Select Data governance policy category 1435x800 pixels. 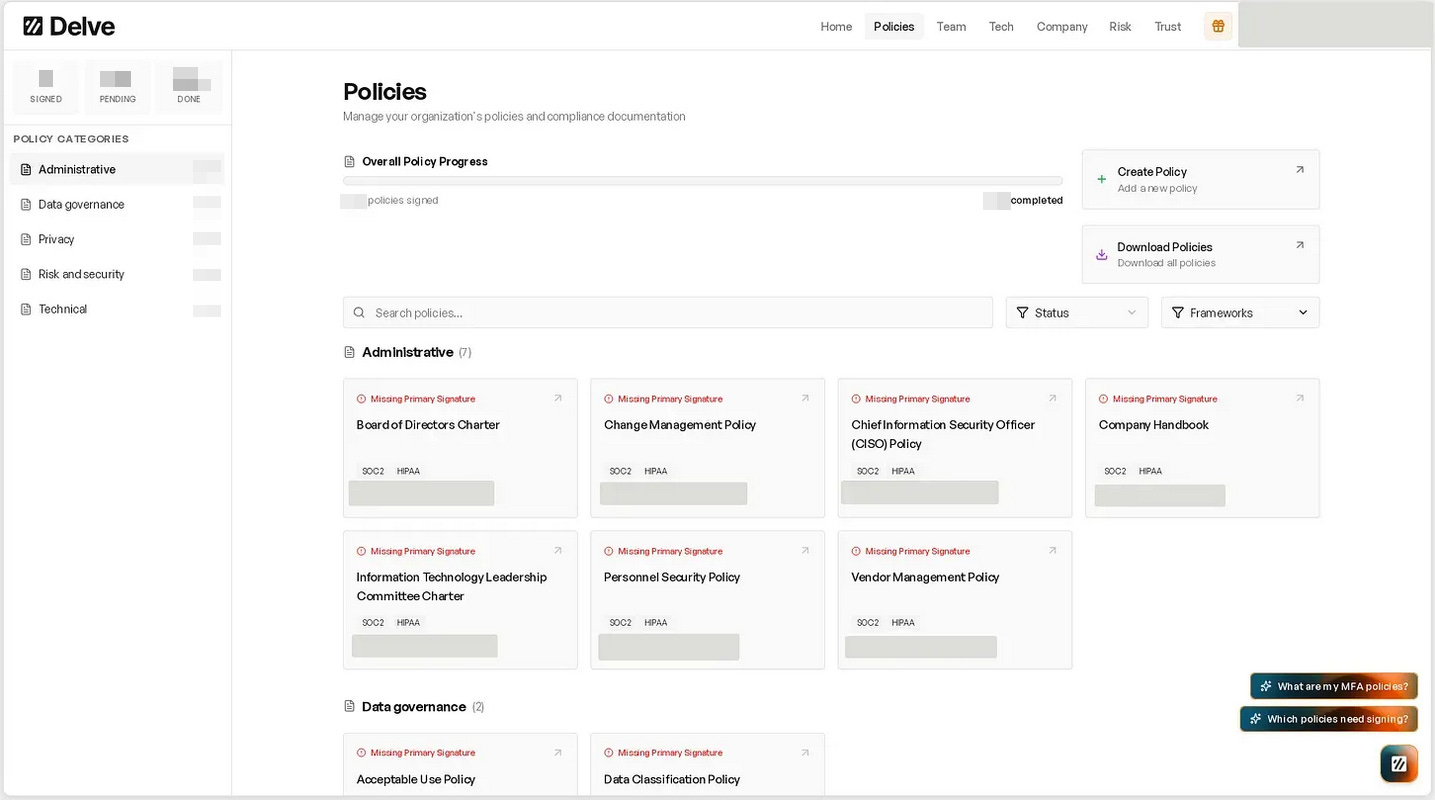point(117,205)
